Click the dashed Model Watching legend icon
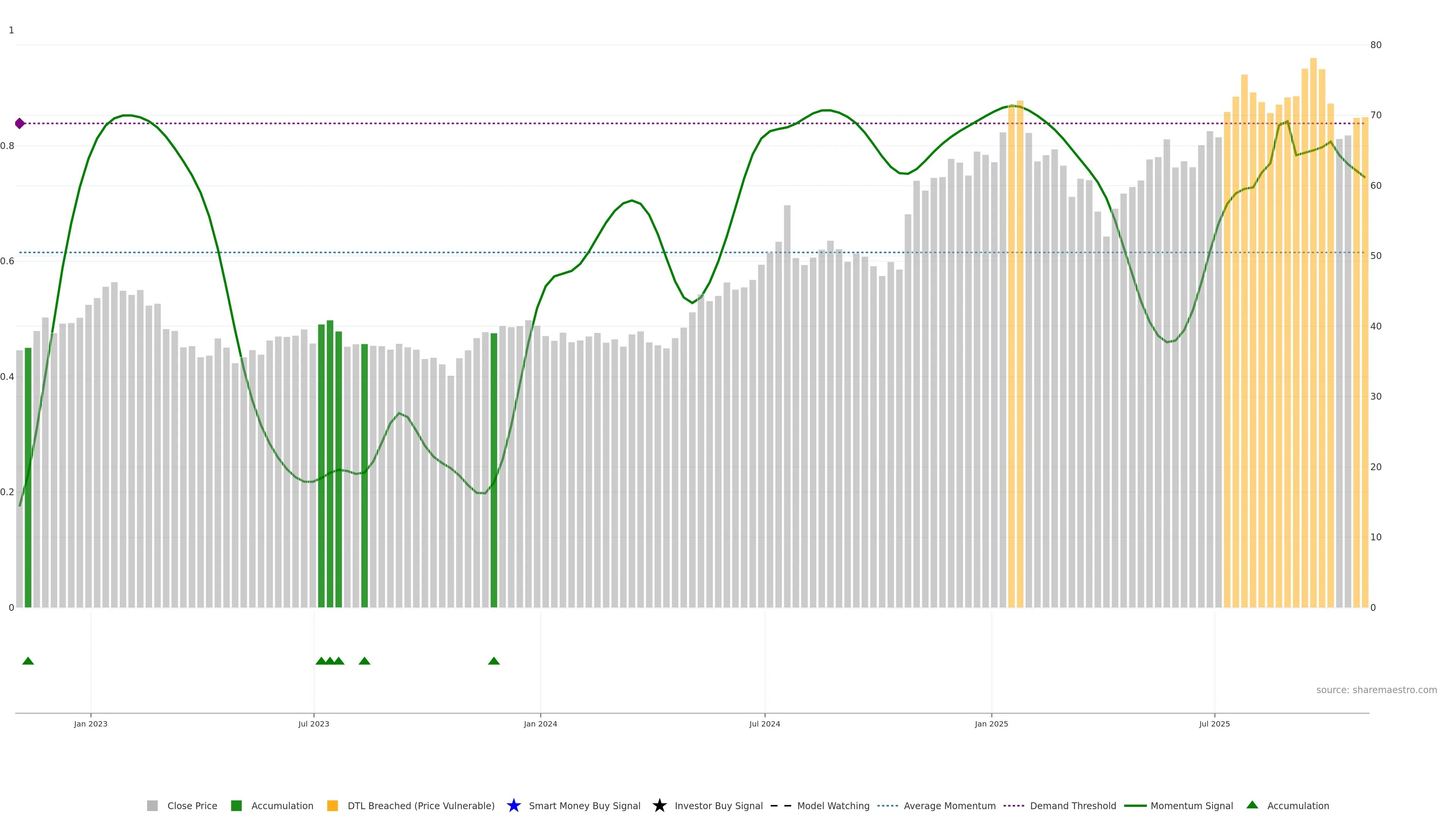The image size is (1456, 819). point(781,805)
